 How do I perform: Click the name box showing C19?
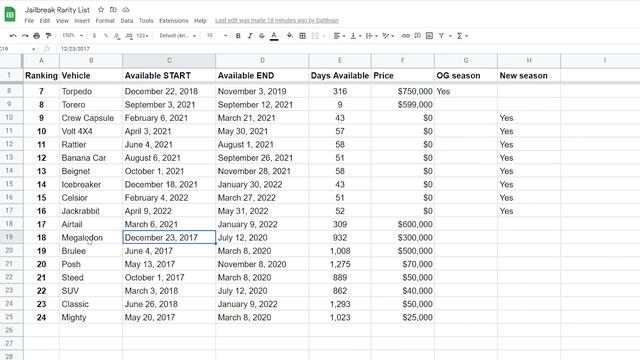click(x=17, y=49)
